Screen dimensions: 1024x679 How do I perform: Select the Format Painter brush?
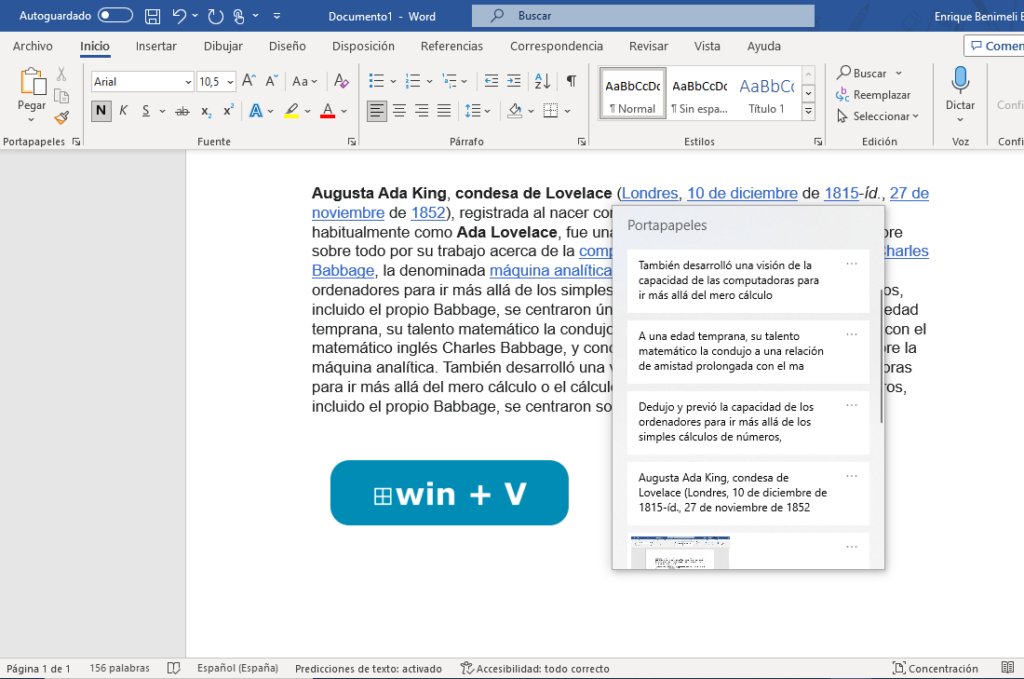61,118
